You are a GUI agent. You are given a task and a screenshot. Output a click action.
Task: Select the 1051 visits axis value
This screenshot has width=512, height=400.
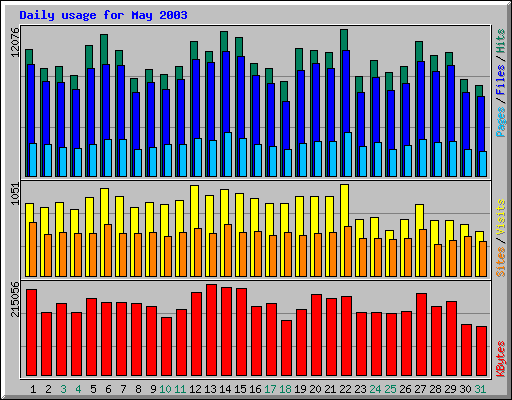tap(15, 194)
